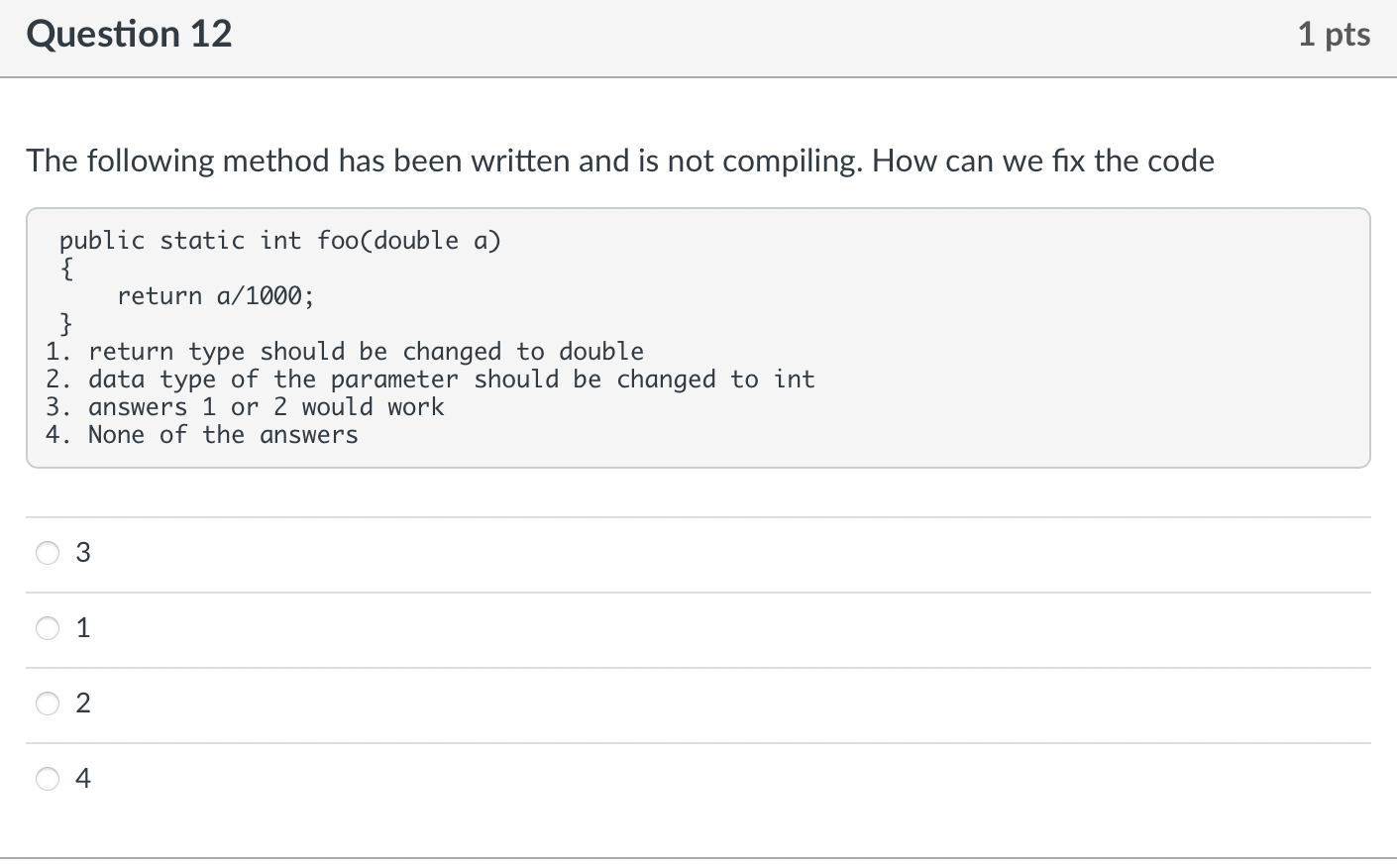Click the answer label number 2
Screen dimensions: 1397x868
tap(83, 704)
